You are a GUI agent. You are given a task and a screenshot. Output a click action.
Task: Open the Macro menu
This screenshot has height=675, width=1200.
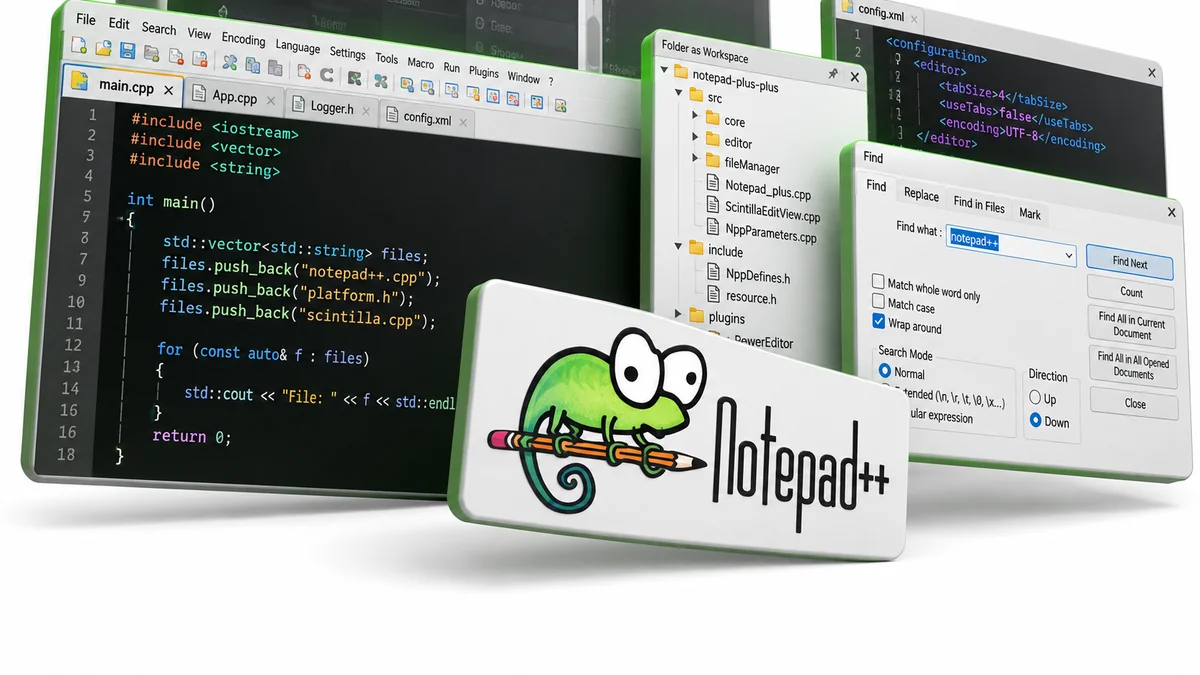click(420, 63)
